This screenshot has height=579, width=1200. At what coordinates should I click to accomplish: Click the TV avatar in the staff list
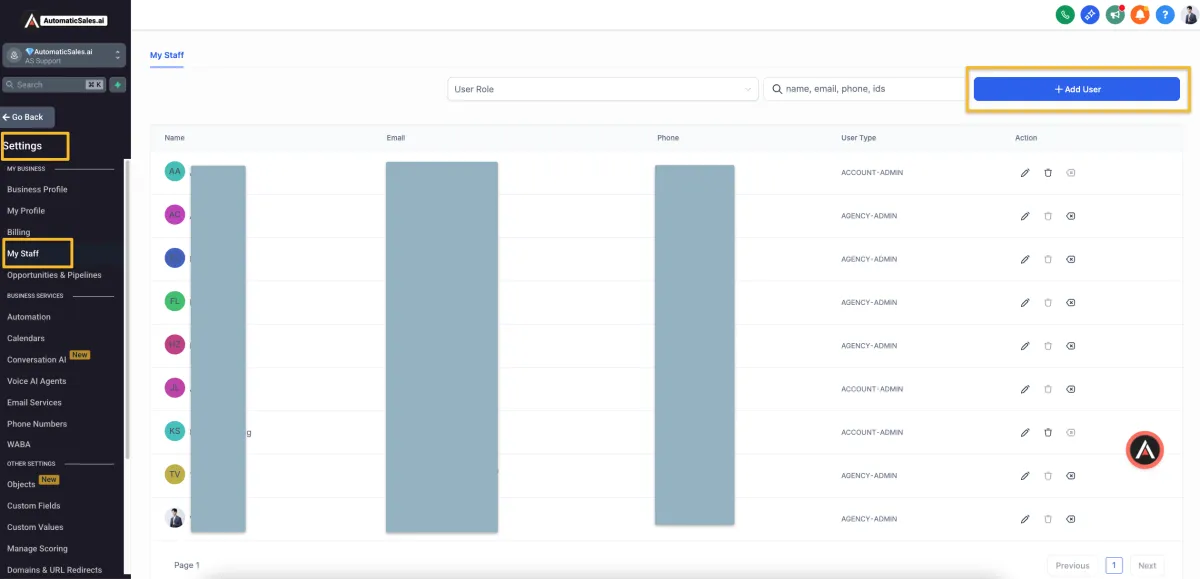tap(175, 474)
